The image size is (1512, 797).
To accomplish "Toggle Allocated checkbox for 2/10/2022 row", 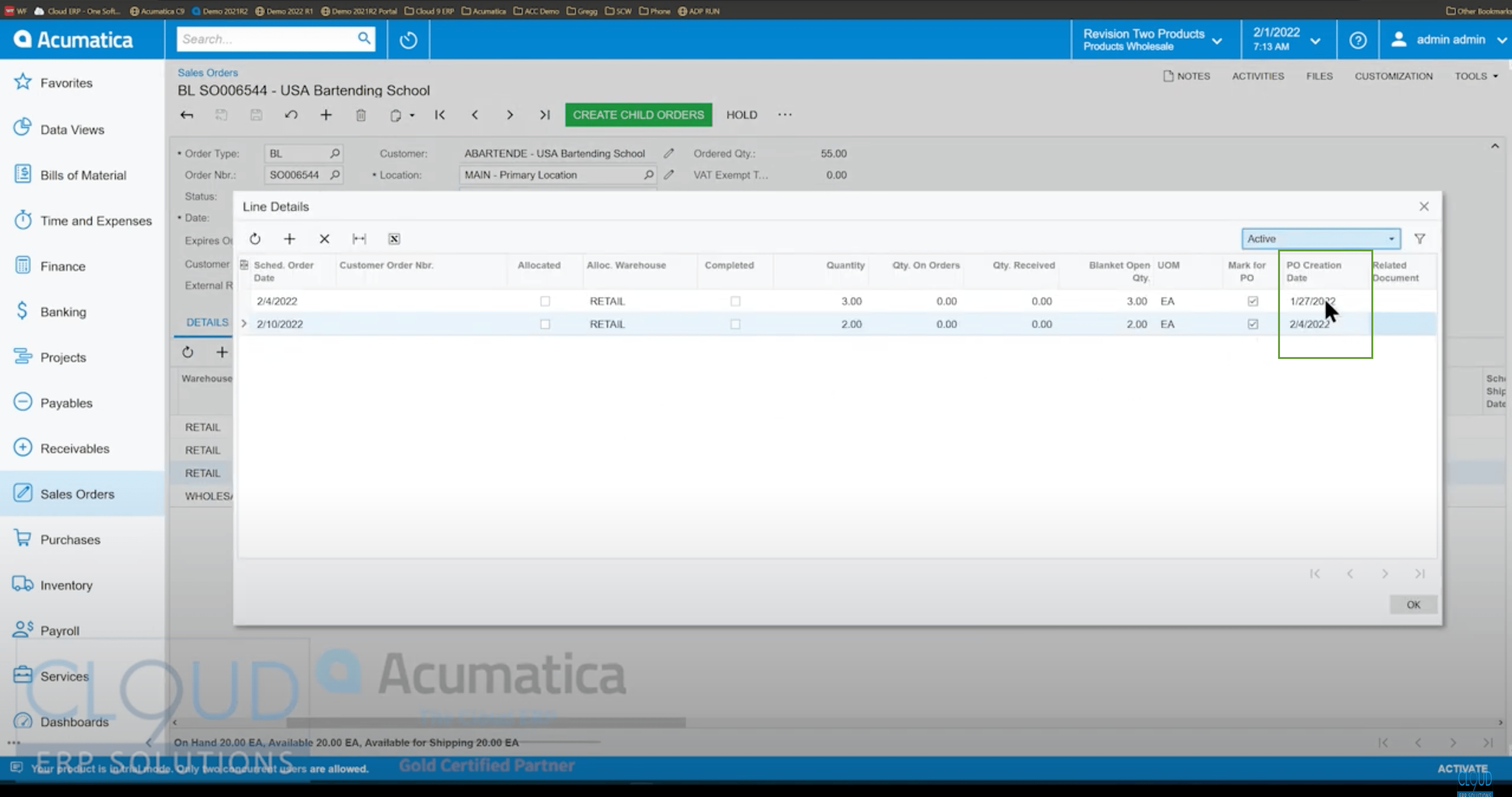I will pos(545,324).
